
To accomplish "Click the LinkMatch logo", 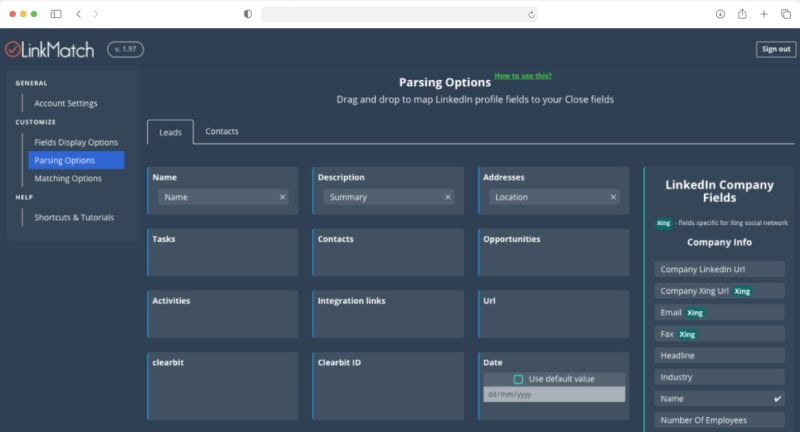I will (49, 49).
